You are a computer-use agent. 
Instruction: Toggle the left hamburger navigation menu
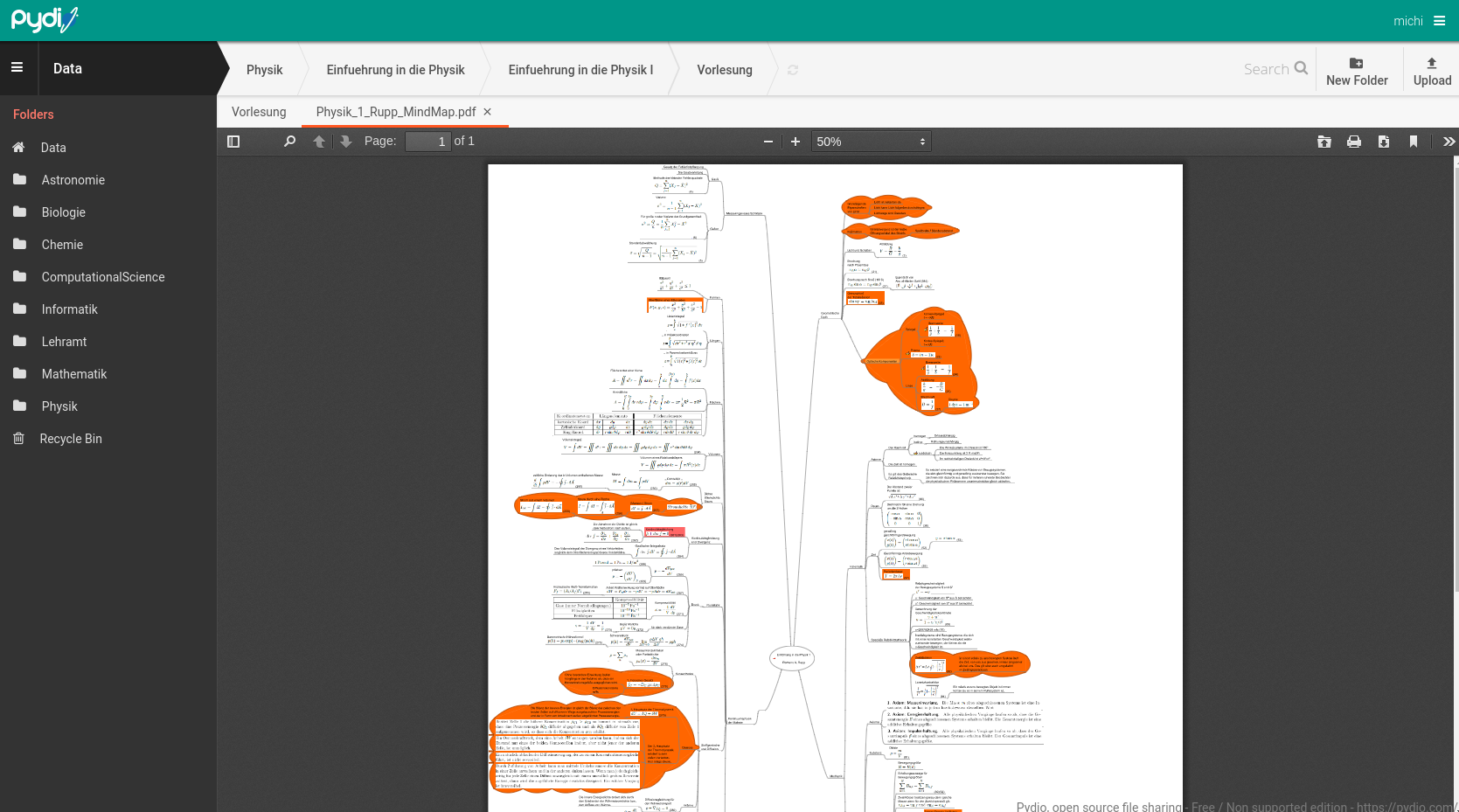click(17, 68)
